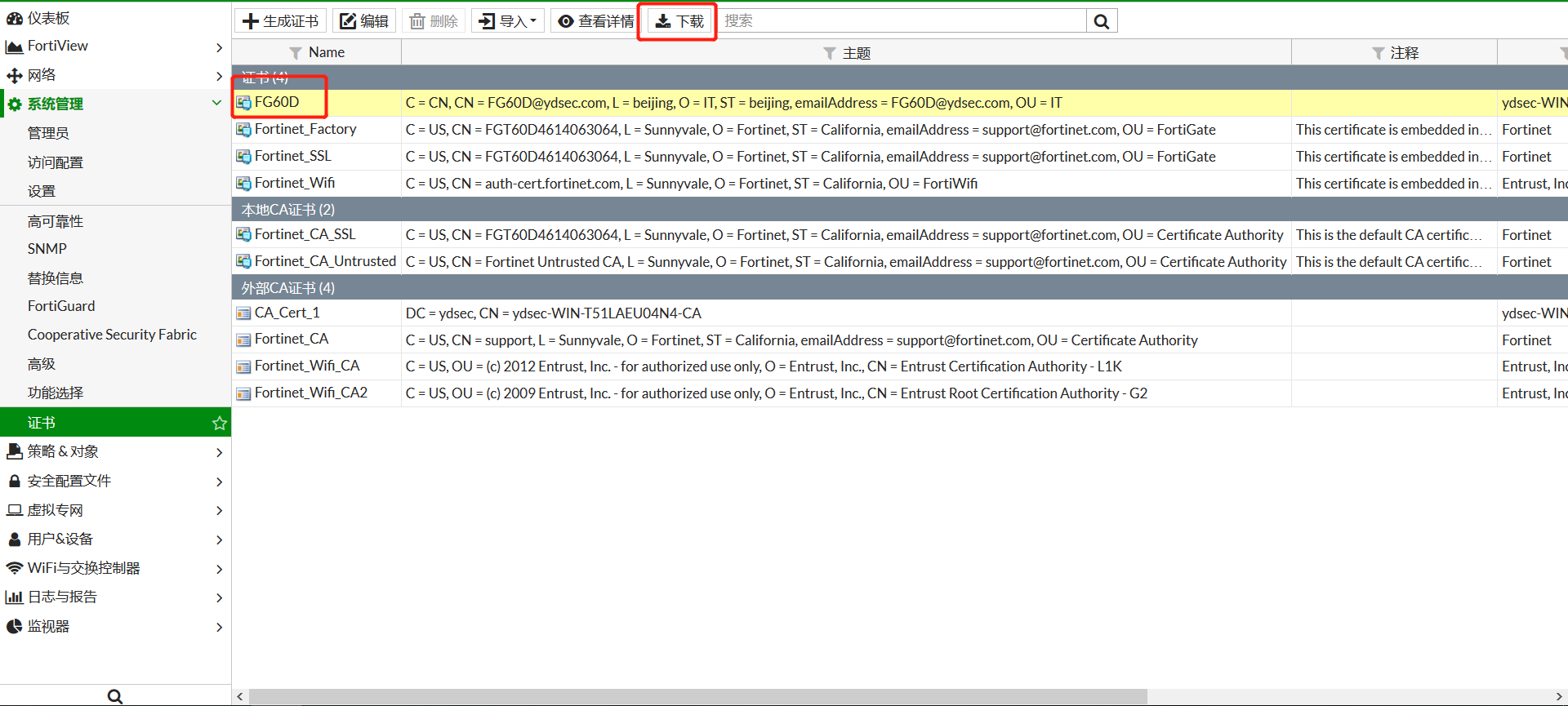
Task: Click the CA_Cert_1 certificate icon
Action: coord(243,313)
